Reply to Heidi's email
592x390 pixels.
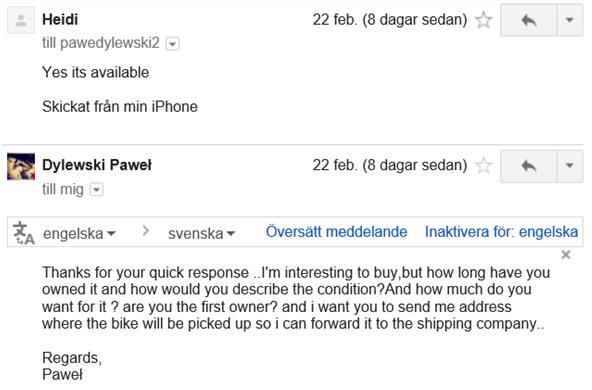(x=529, y=20)
